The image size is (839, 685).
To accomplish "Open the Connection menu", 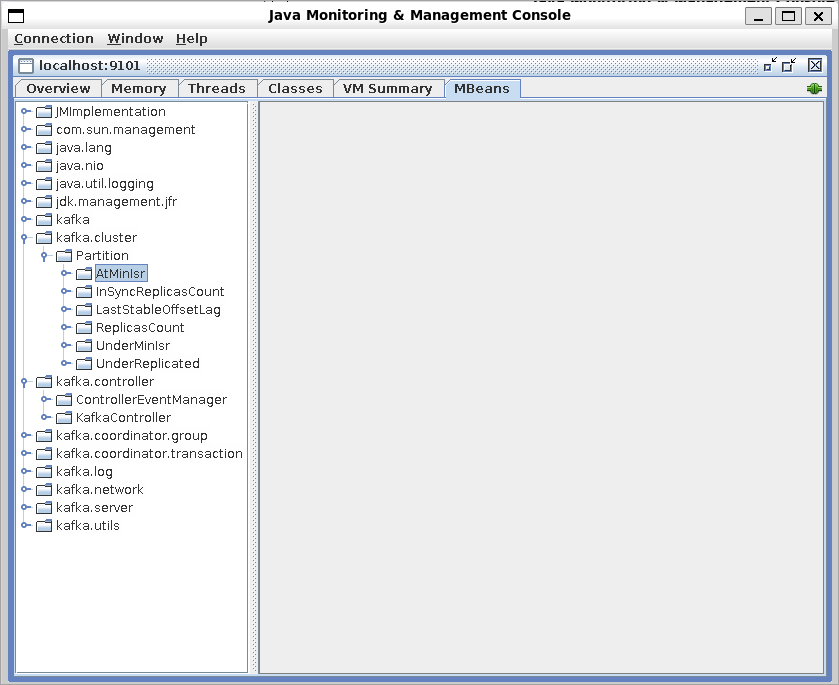I will coord(54,39).
